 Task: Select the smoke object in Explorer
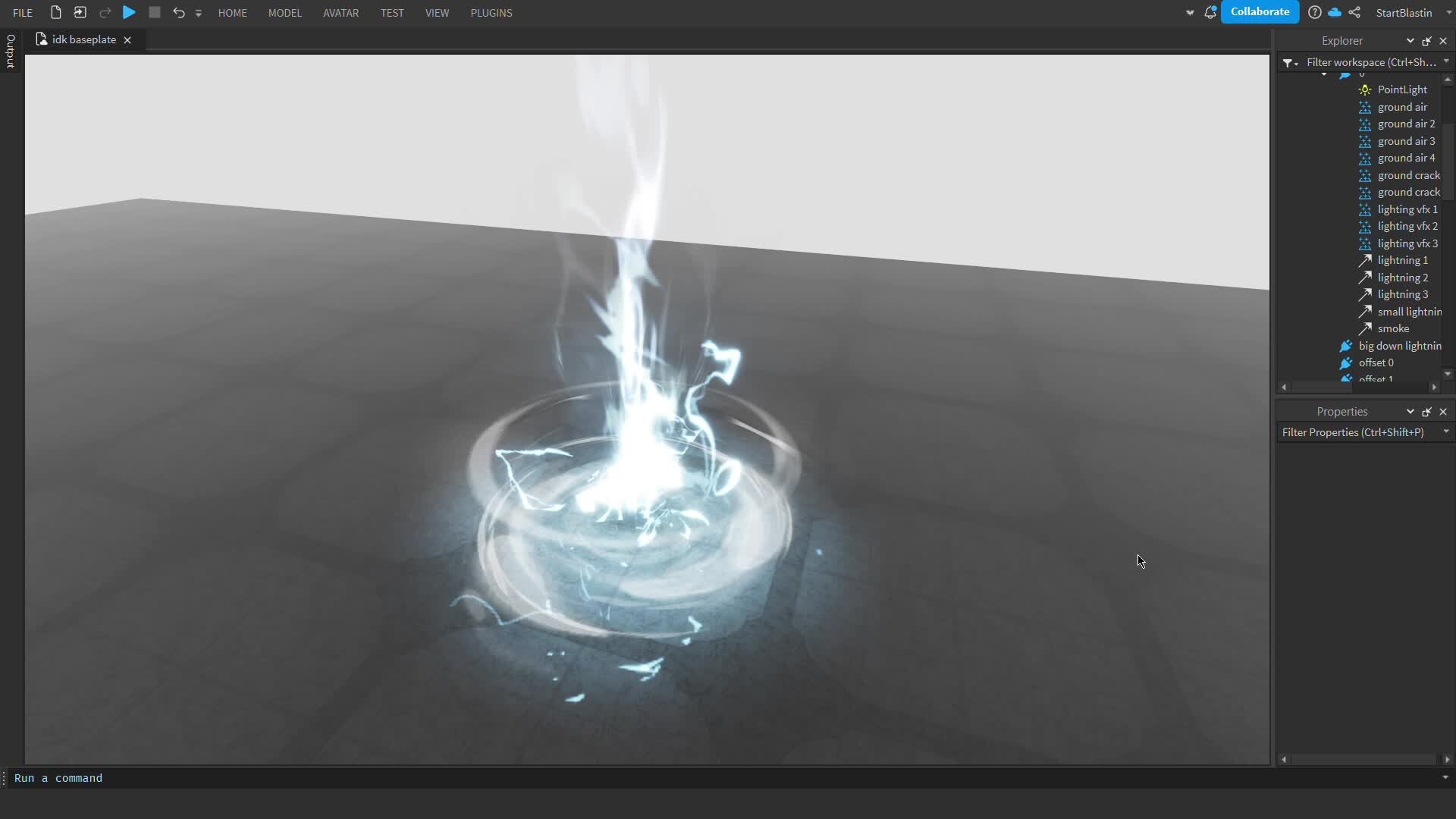tap(1395, 328)
